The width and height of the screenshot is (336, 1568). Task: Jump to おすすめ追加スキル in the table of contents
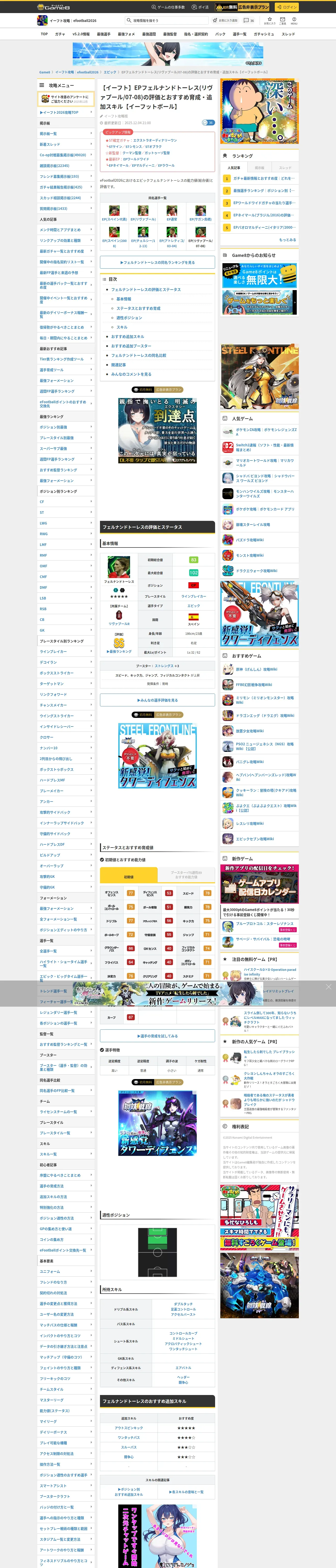click(x=127, y=337)
